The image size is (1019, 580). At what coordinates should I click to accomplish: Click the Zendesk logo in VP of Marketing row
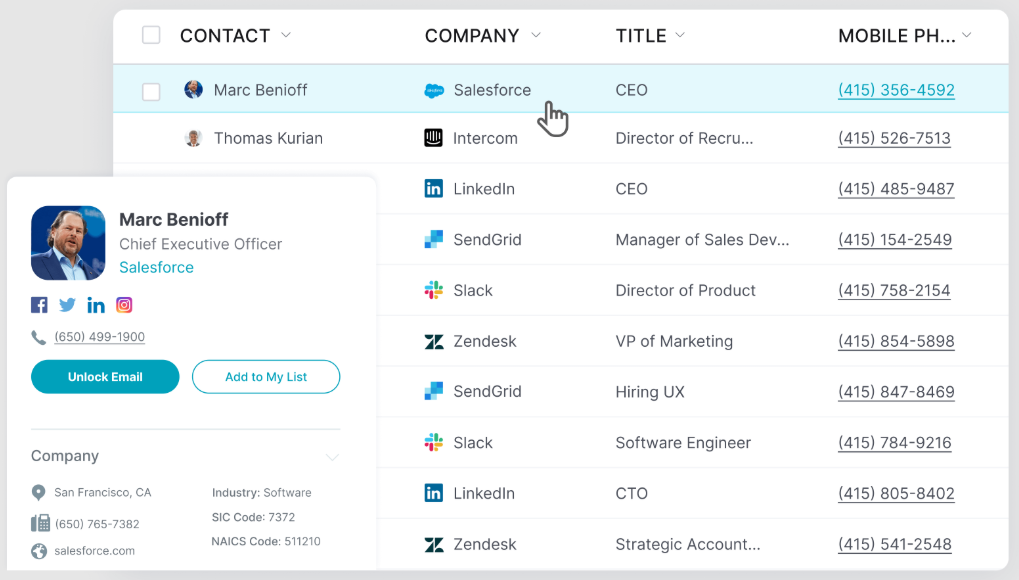pos(433,341)
